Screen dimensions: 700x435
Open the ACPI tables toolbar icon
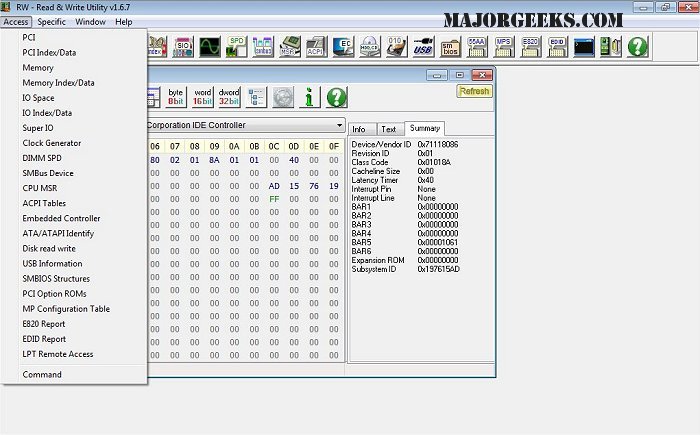[316, 46]
